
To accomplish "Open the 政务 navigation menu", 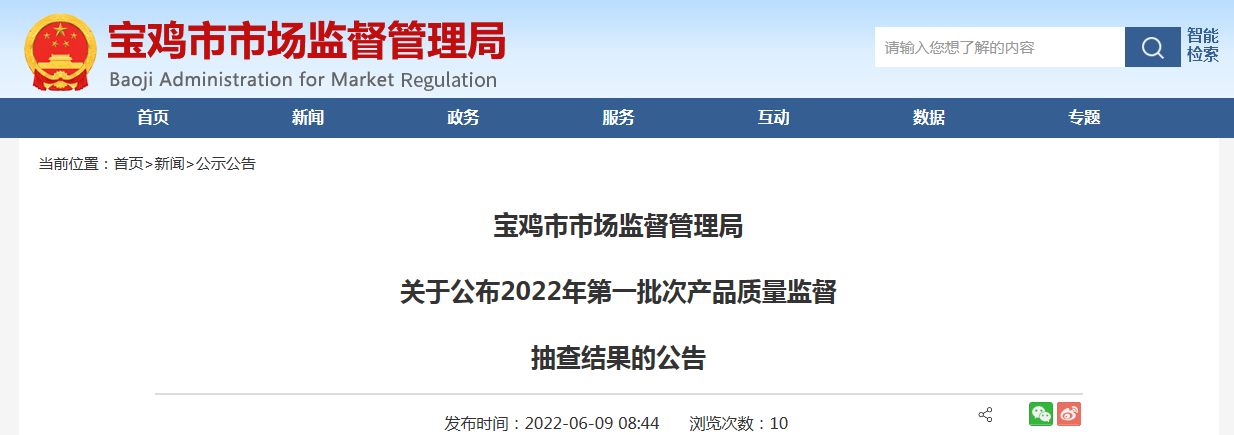I will point(463,117).
